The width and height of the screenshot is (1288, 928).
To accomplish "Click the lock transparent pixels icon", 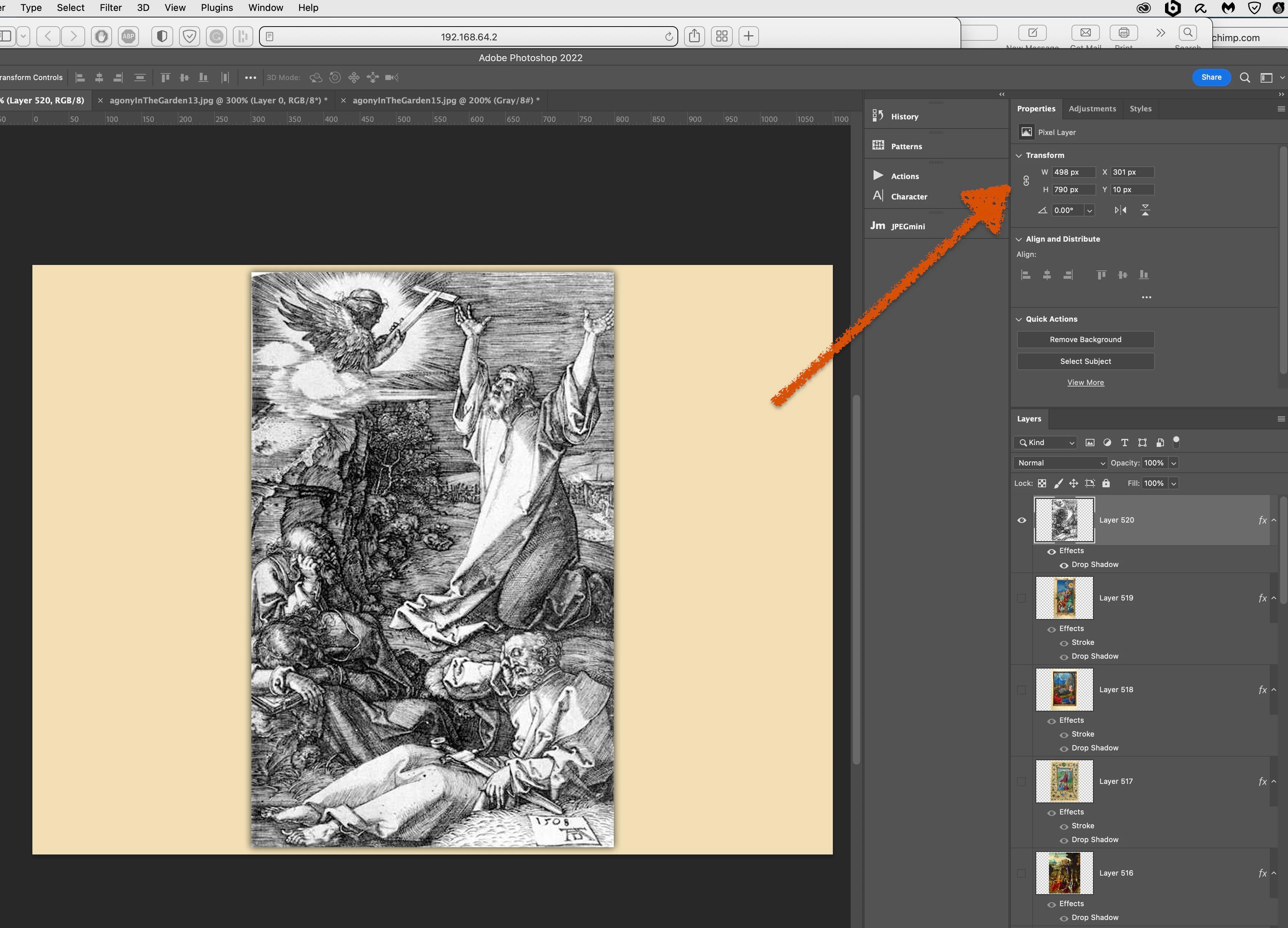I will 1042,483.
